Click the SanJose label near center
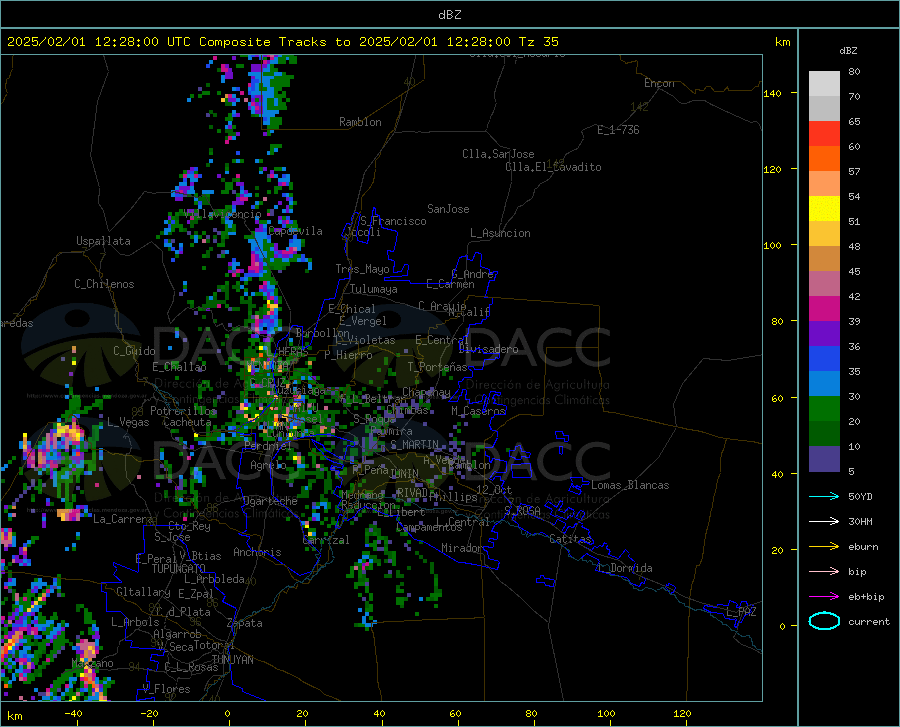 coord(448,209)
